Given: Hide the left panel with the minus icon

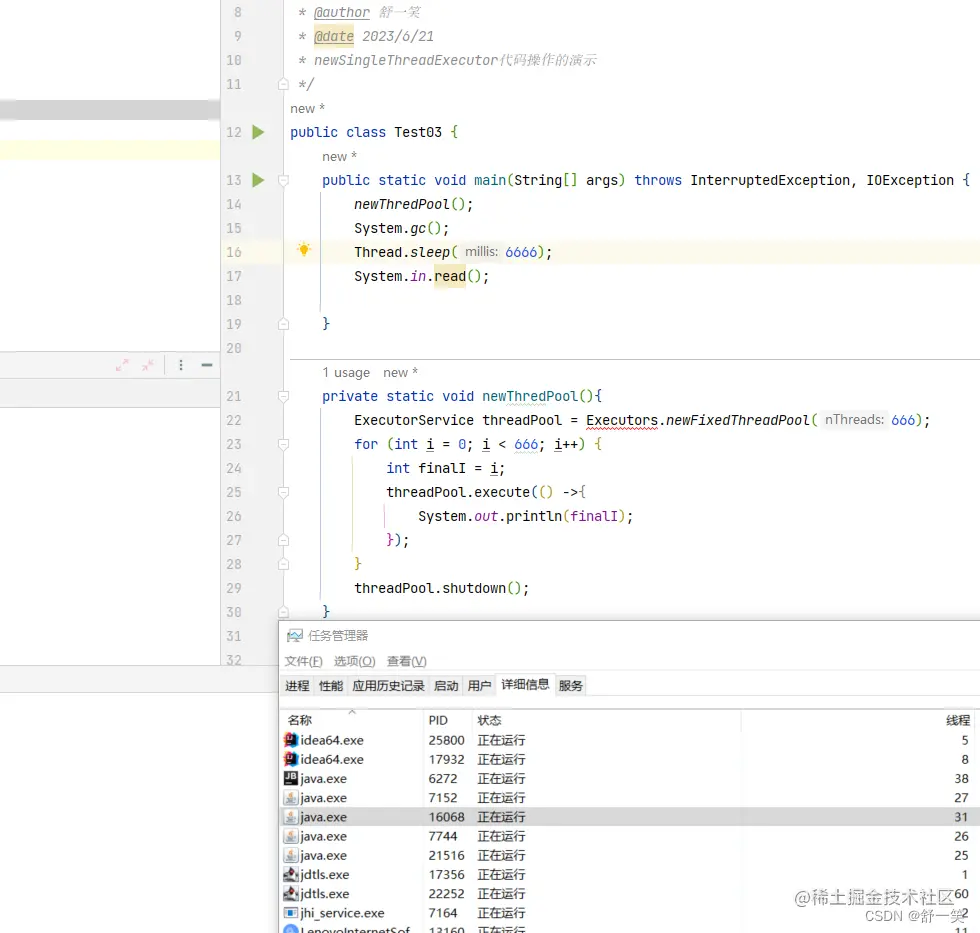Looking at the screenshot, I should (x=207, y=365).
